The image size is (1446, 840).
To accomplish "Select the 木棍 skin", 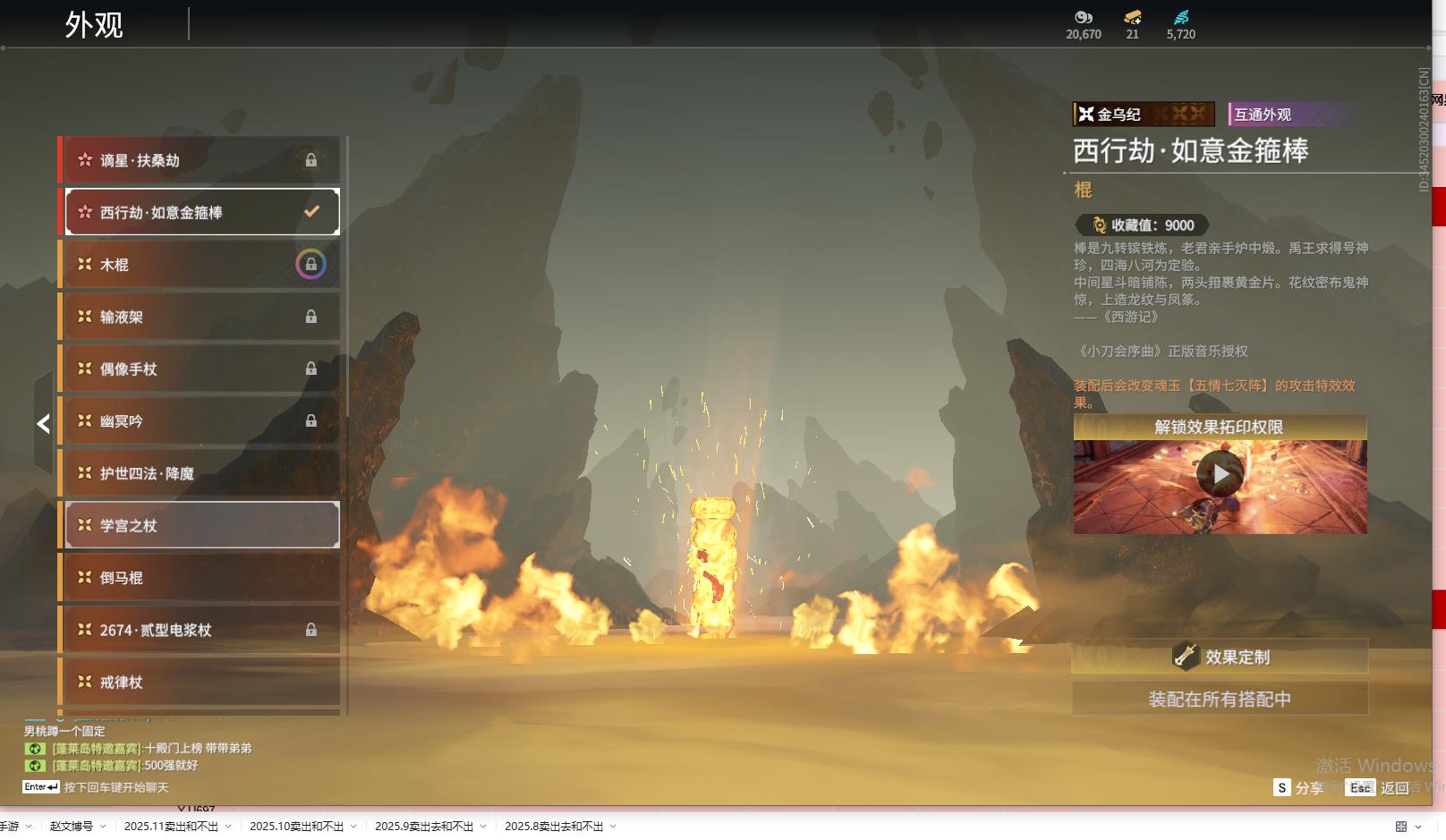I will [x=200, y=265].
